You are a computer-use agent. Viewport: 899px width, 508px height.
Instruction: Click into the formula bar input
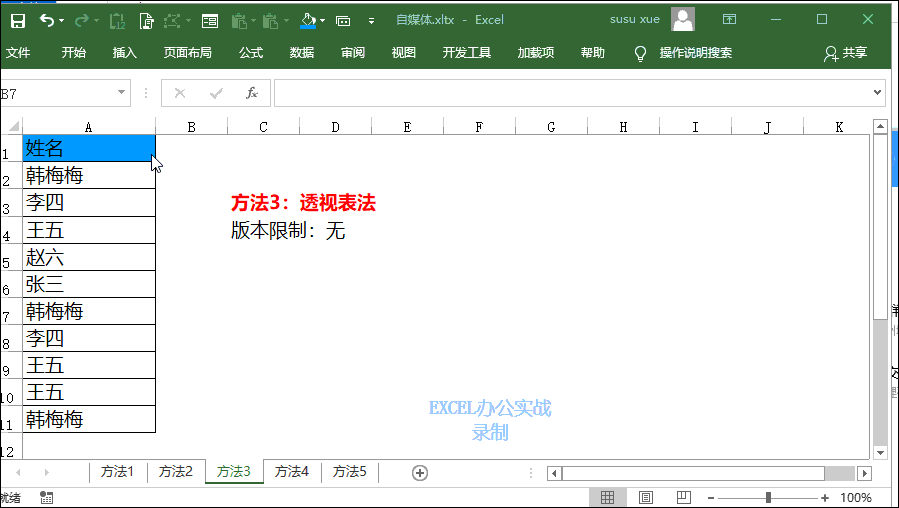coord(572,93)
